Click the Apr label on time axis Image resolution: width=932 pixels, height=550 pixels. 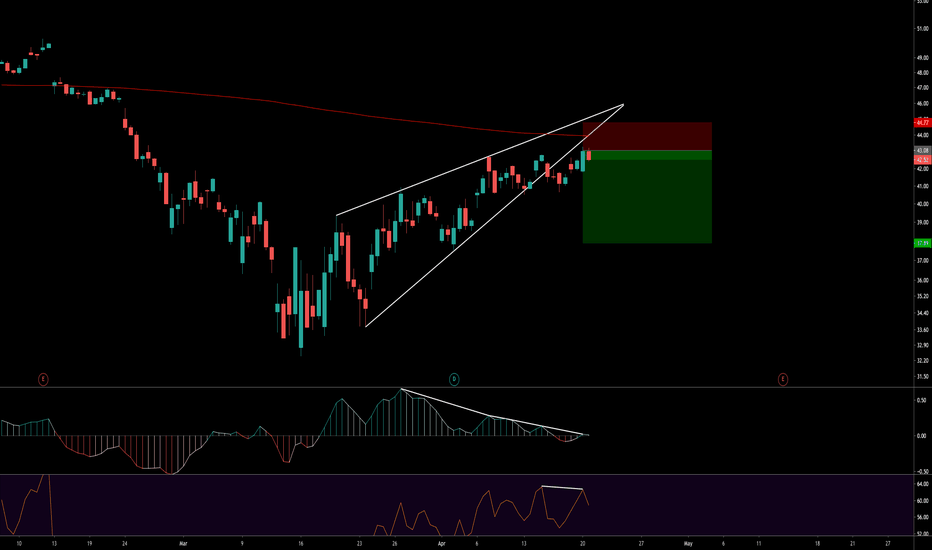[441, 543]
